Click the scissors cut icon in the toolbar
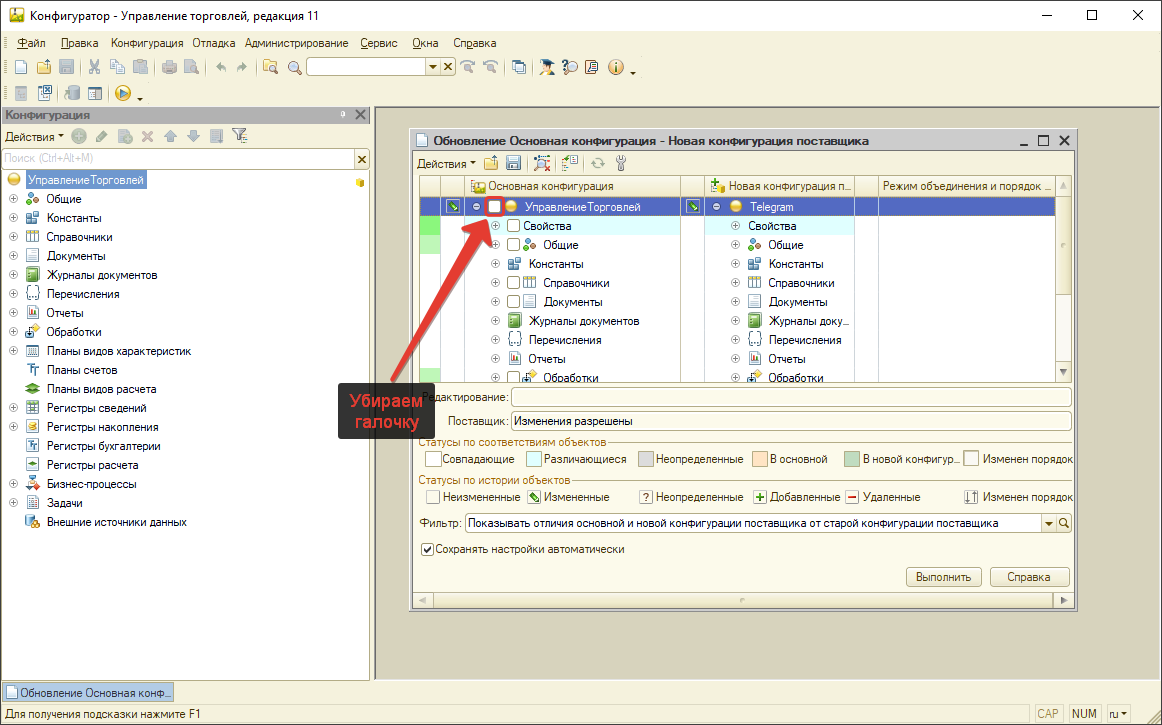The image size is (1162, 725). coord(94,67)
